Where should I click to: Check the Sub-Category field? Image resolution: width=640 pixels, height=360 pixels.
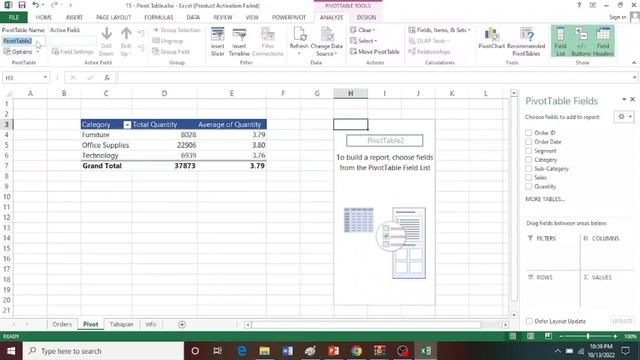click(x=529, y=169)
